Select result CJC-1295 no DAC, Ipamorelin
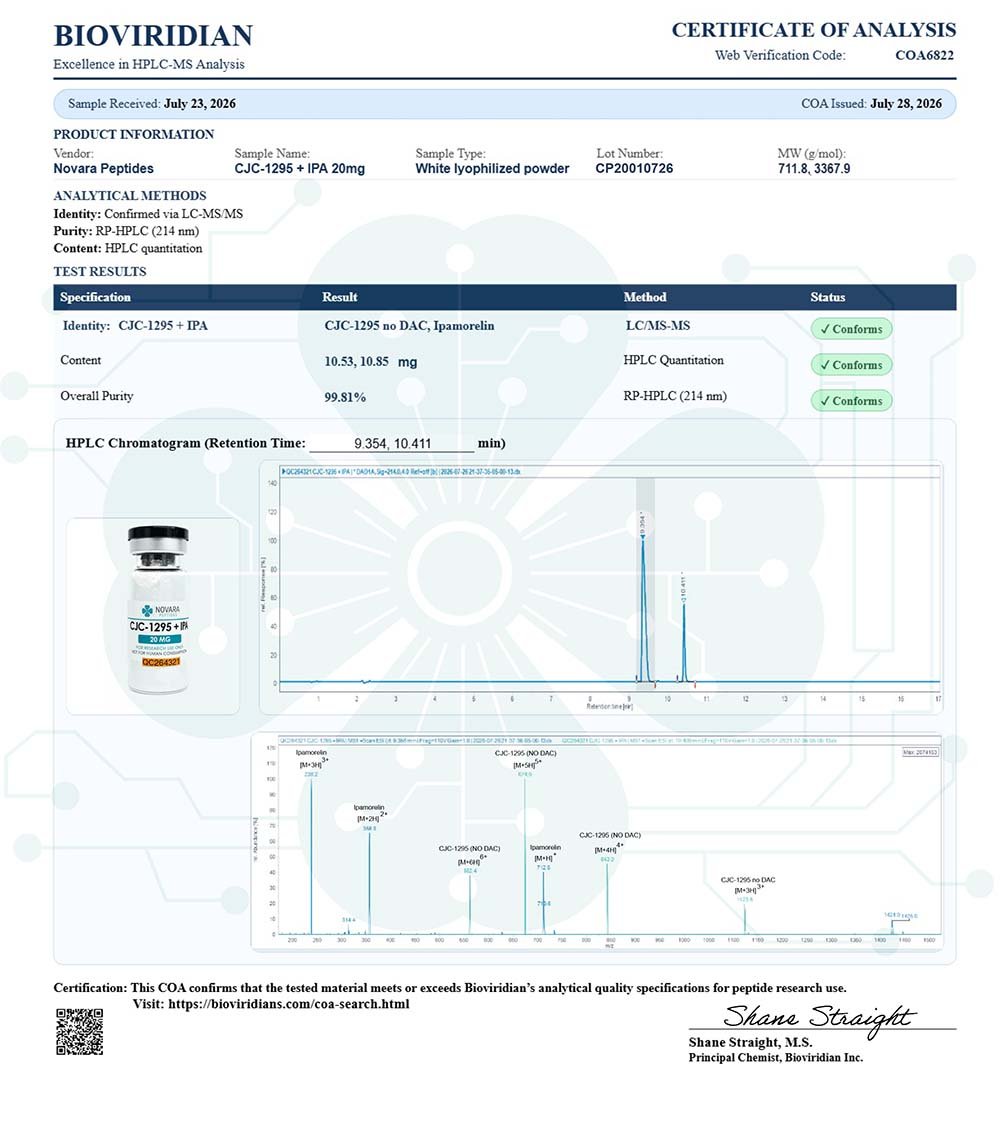 (409, 325)
